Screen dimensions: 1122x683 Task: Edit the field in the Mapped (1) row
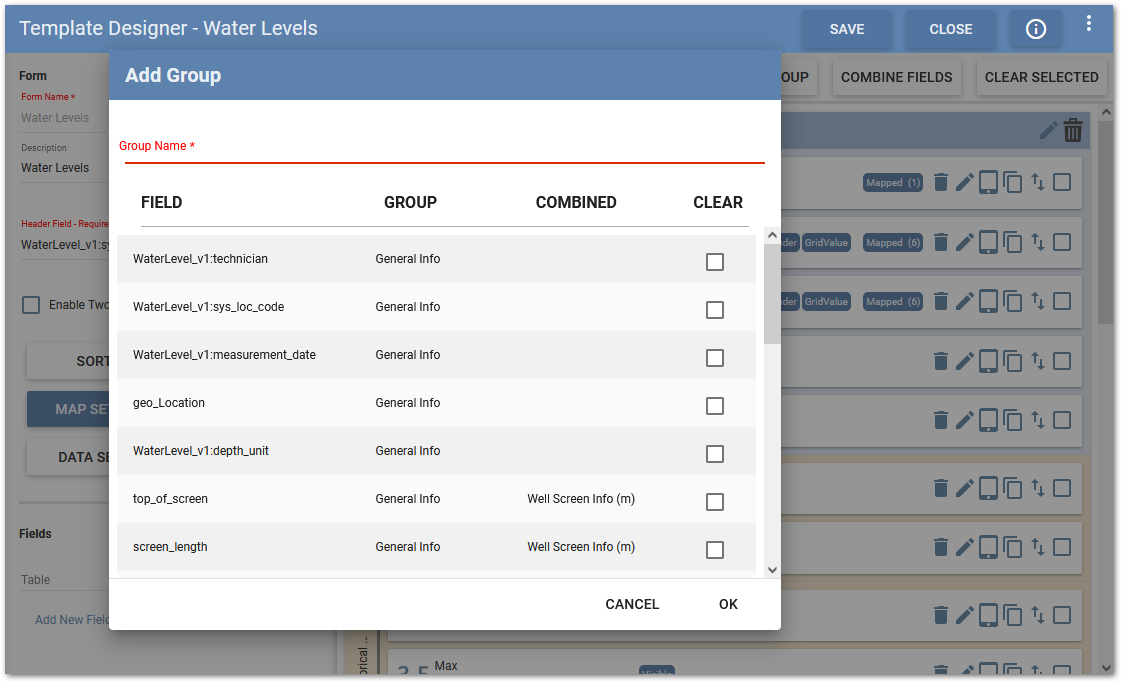pos(965,183)
